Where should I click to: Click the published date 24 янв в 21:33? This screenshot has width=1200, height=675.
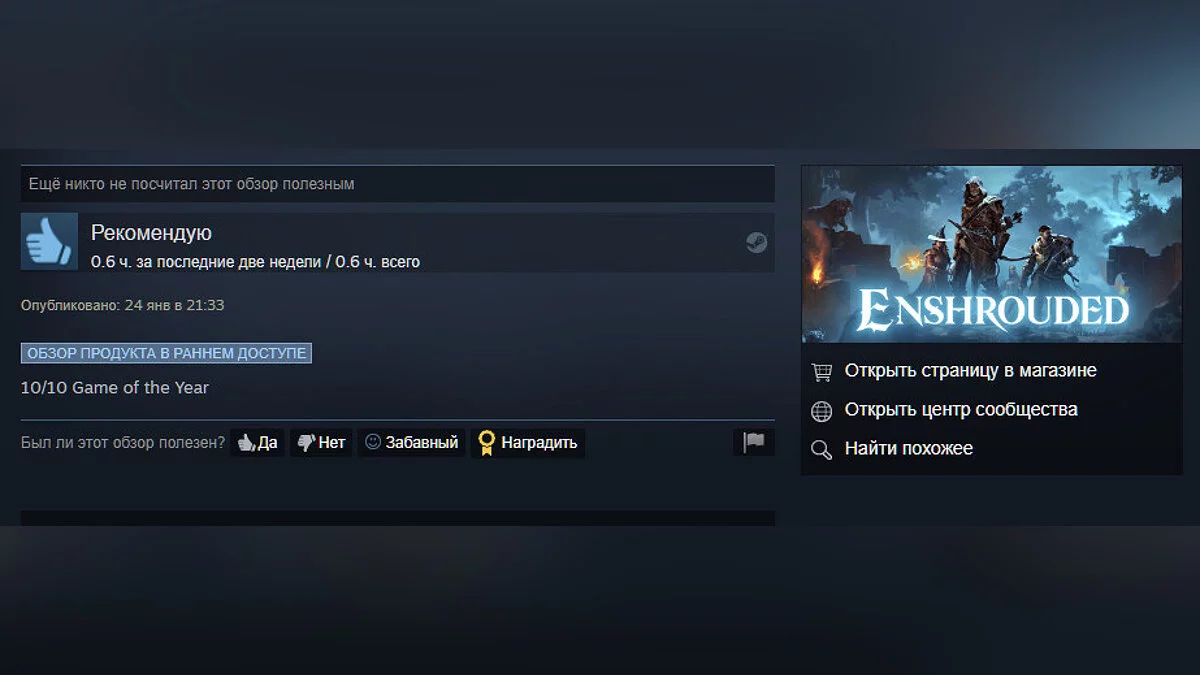coord(174,305)
